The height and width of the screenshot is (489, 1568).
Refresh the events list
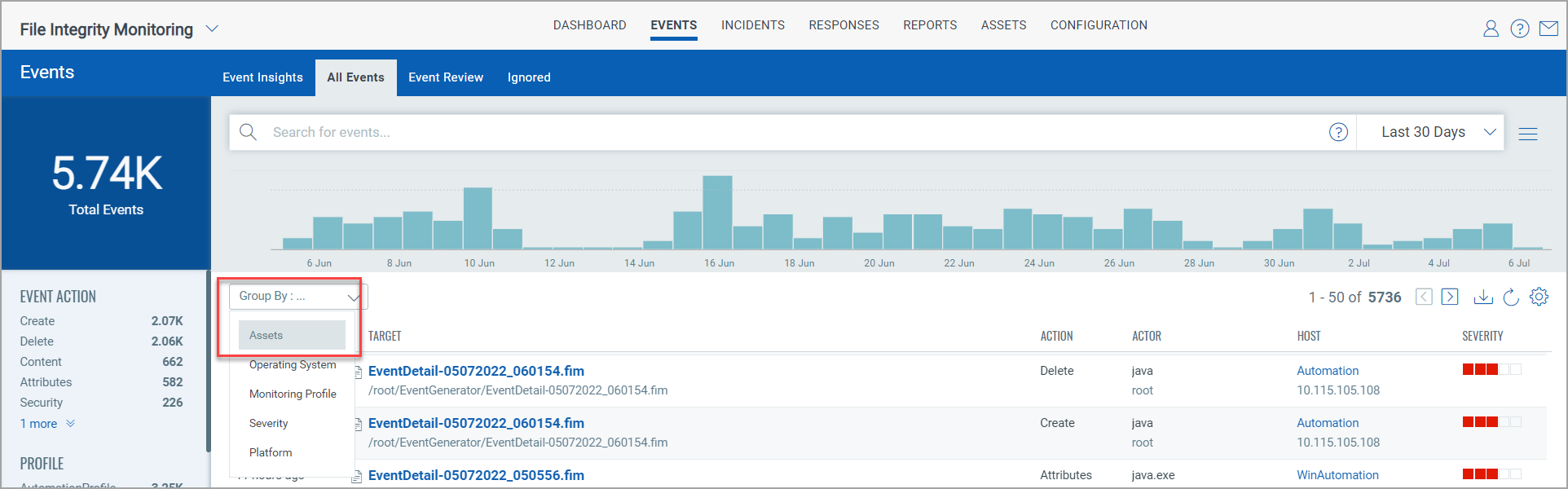pos(1511,297)
